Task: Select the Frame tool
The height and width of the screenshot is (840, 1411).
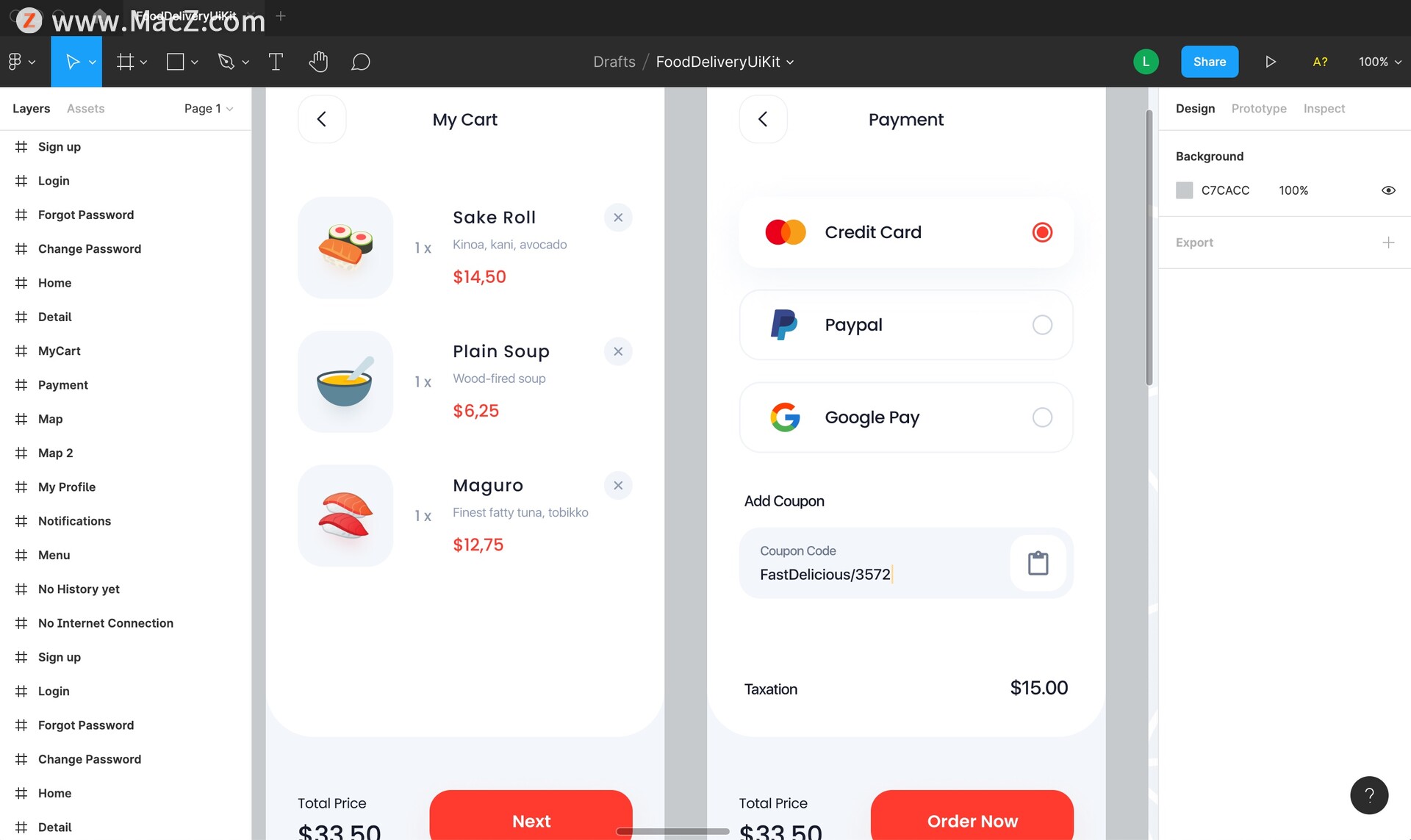Action: click(126, 62)
